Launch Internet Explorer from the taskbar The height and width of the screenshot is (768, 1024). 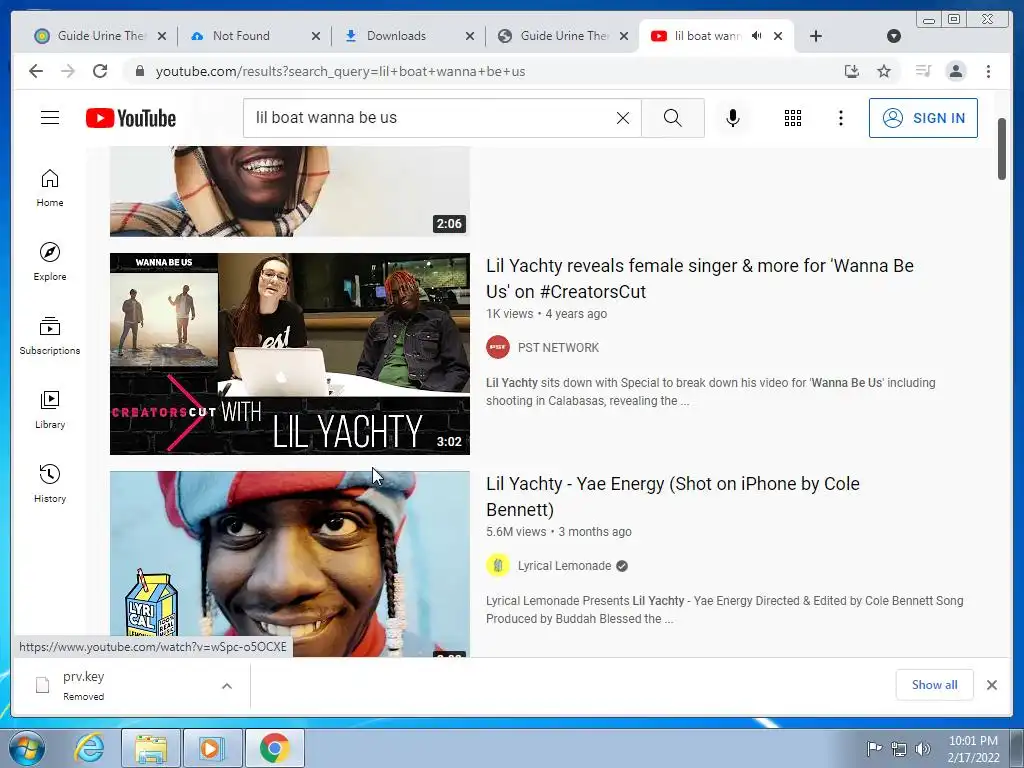point(89,748)
